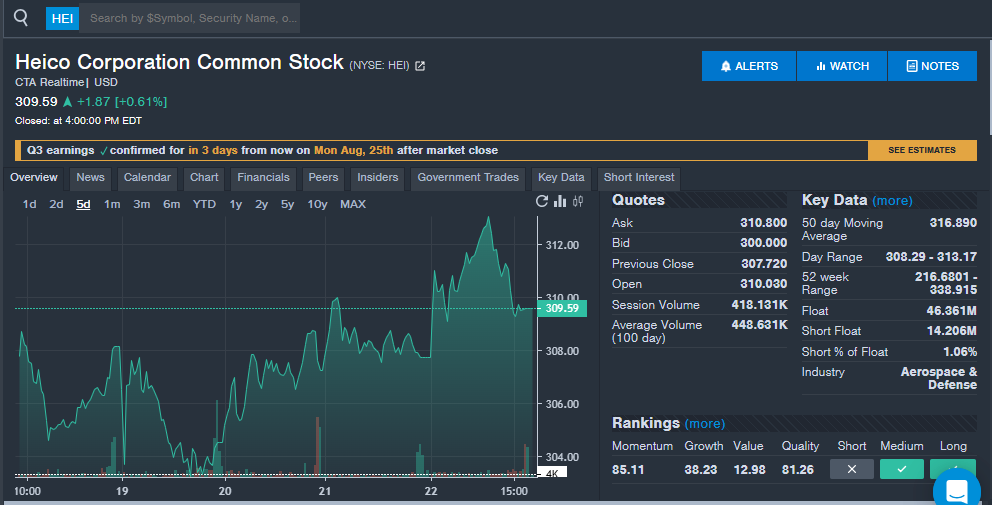Click the Momentum score 85.11
The width and height of the screenshot is (992, 505).
tap(628, 470)
